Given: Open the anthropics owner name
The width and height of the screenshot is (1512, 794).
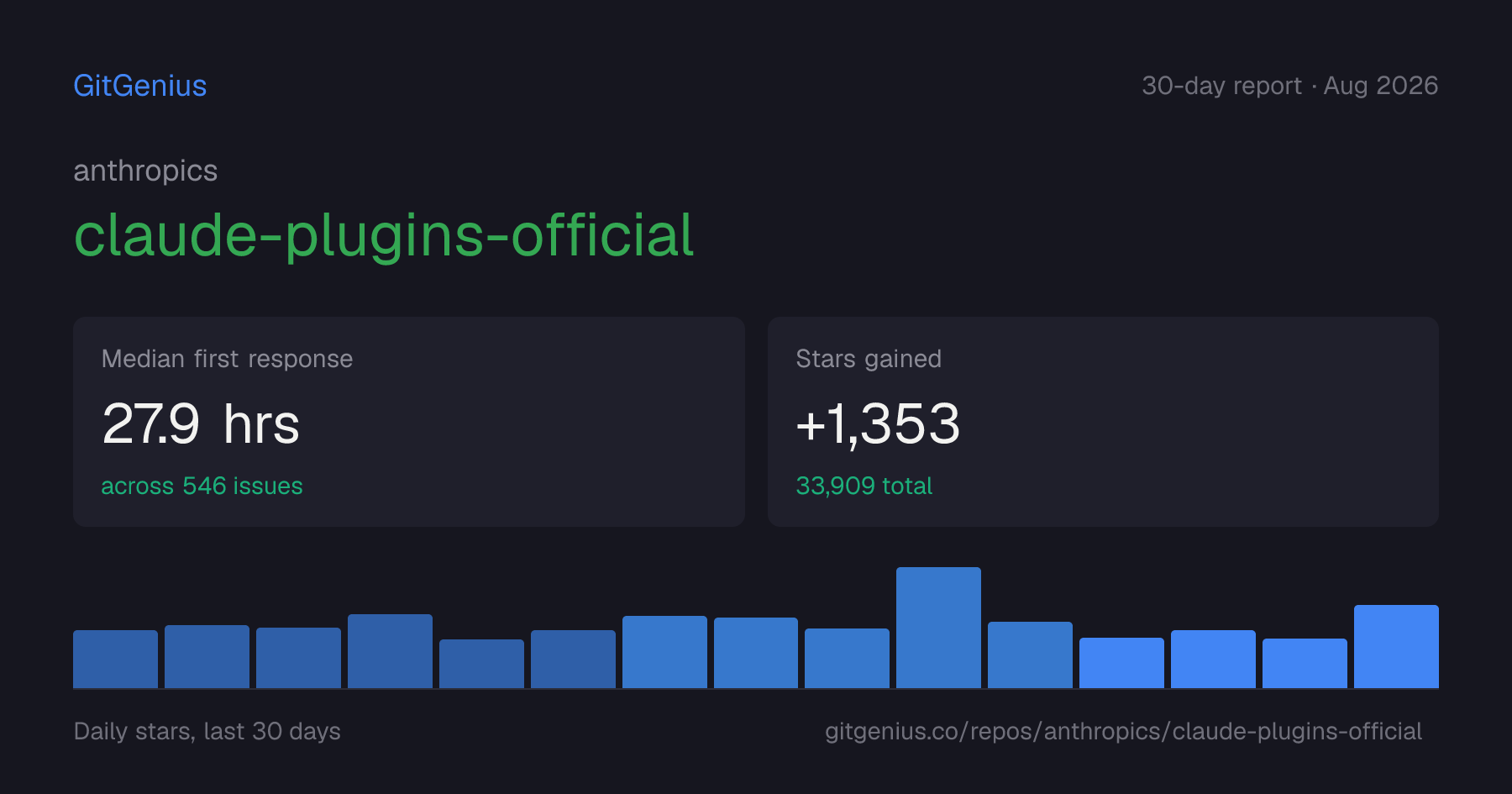Looking at the screenshot, I should [x=145, y=171].
